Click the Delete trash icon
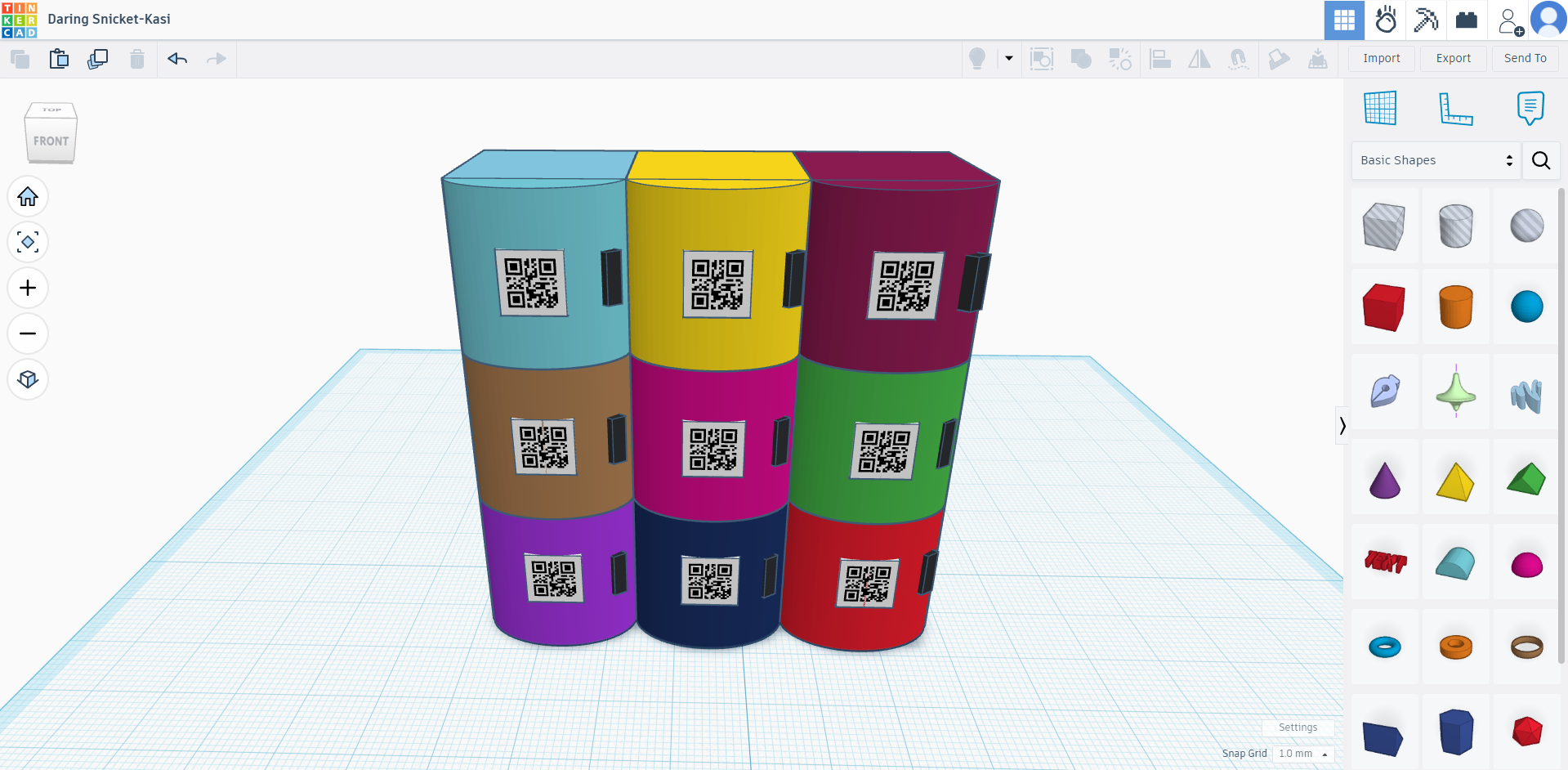 [137, 59]
